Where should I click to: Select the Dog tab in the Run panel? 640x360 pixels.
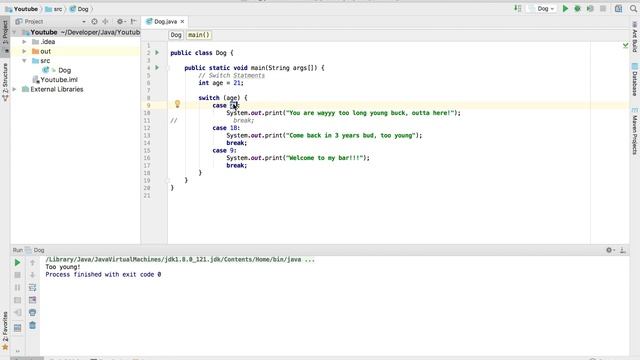[35, 250]
